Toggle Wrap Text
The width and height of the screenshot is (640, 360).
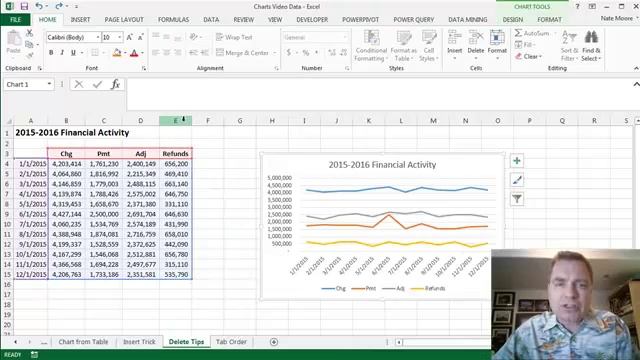234,37
